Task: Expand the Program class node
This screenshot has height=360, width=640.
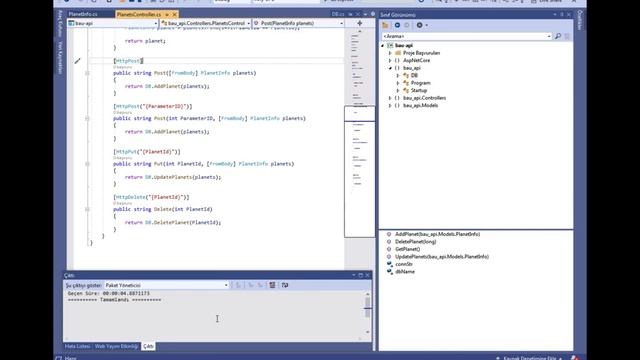Action: [398, 83]
